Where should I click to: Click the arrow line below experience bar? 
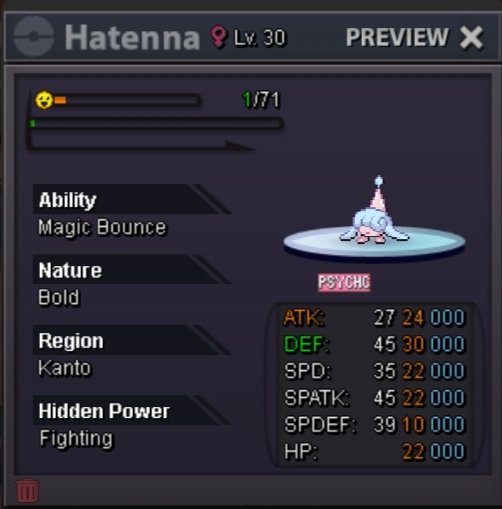tap(141, 144)
